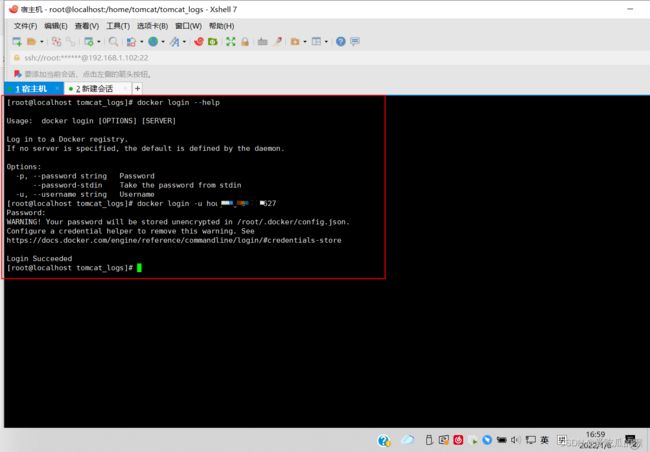The width and height of the screenshot is (650, 452).
Task: Click the taskbar help question mark icon
Action: coord(384,440)
